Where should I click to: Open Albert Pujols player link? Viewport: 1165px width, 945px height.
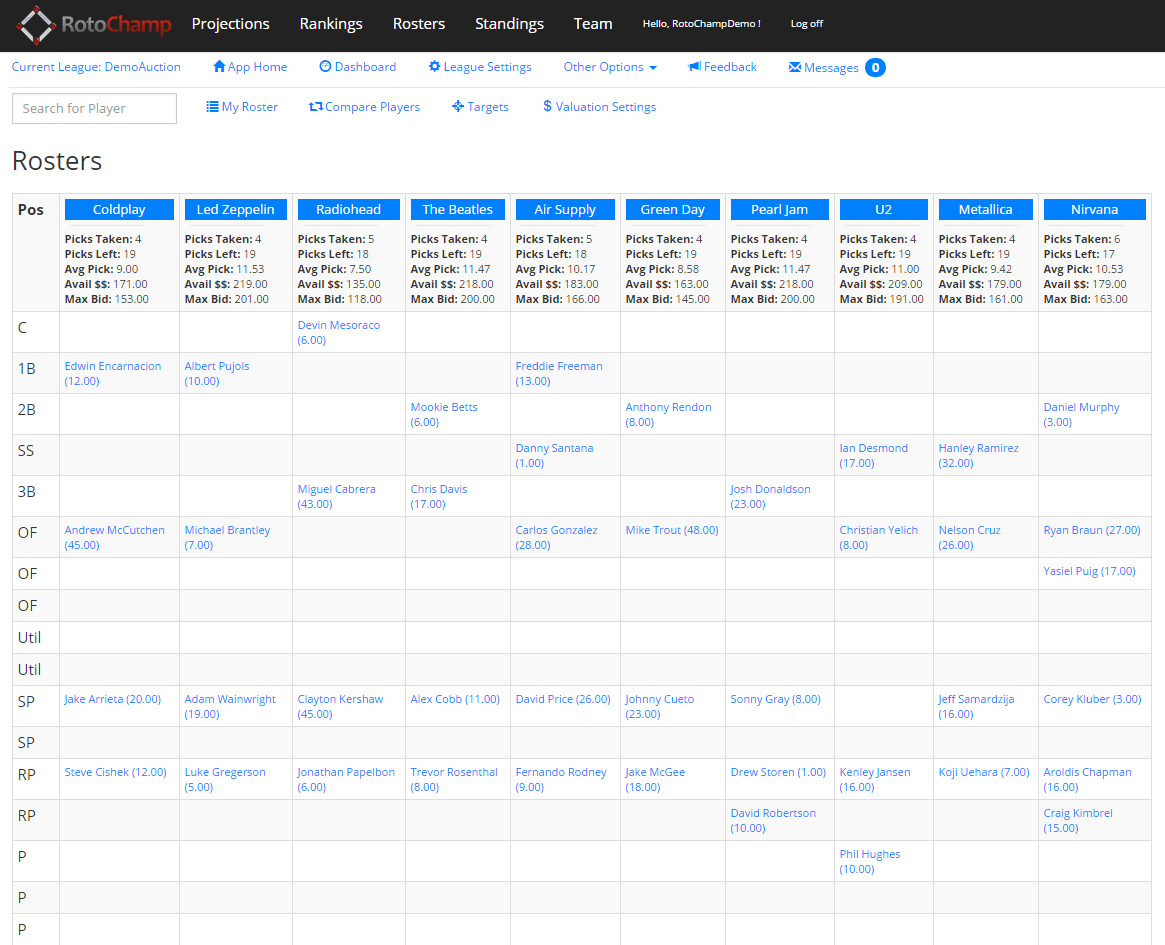point(217,373)
